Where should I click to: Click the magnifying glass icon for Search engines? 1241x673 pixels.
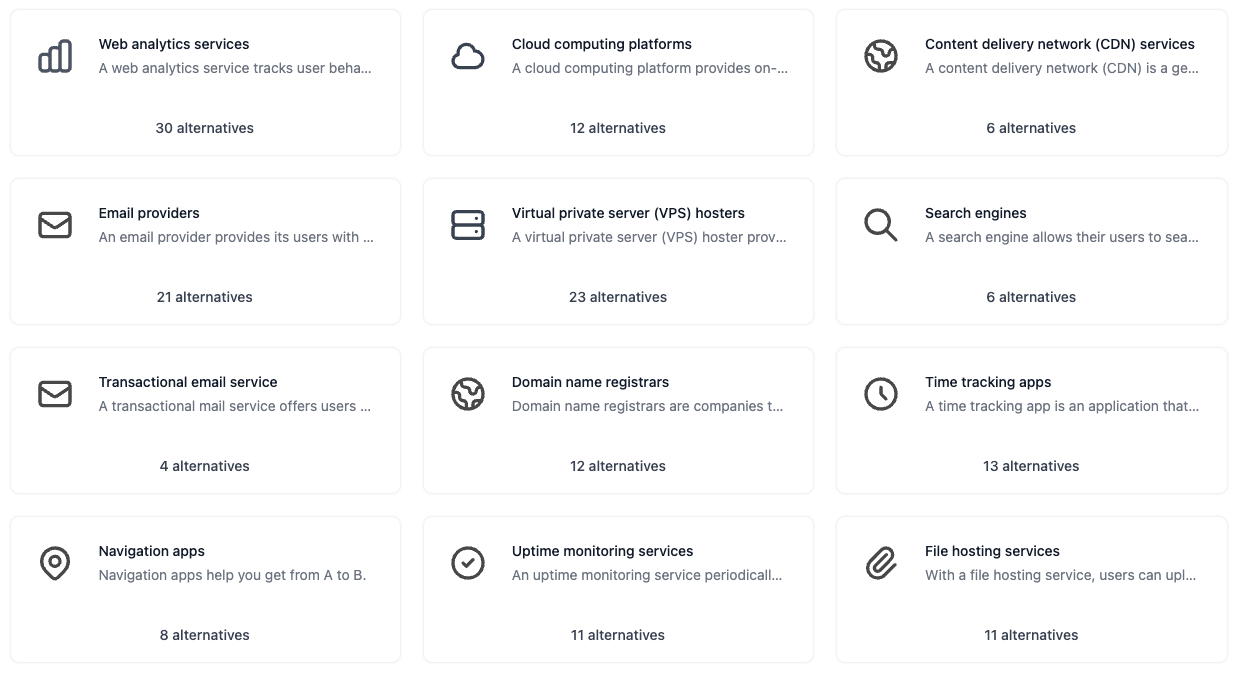pyautogui.click(x=881, y=225)
